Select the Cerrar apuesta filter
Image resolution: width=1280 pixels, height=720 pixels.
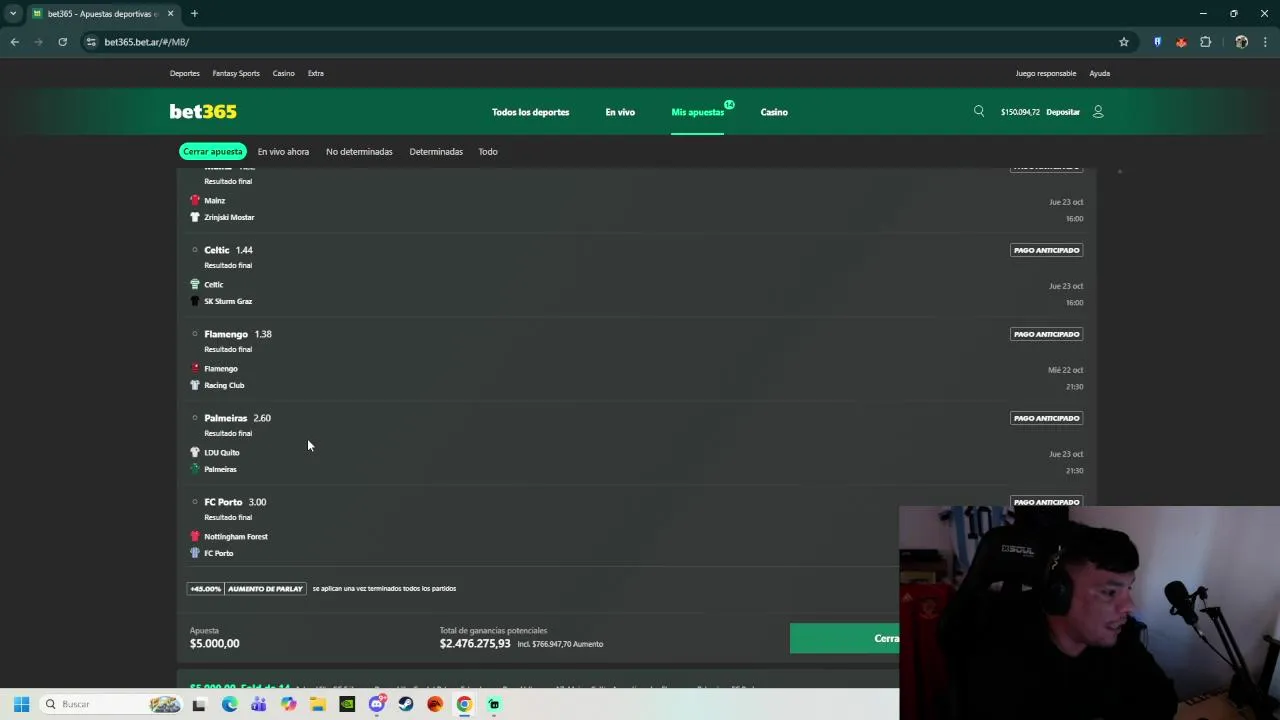click(212, 152)
